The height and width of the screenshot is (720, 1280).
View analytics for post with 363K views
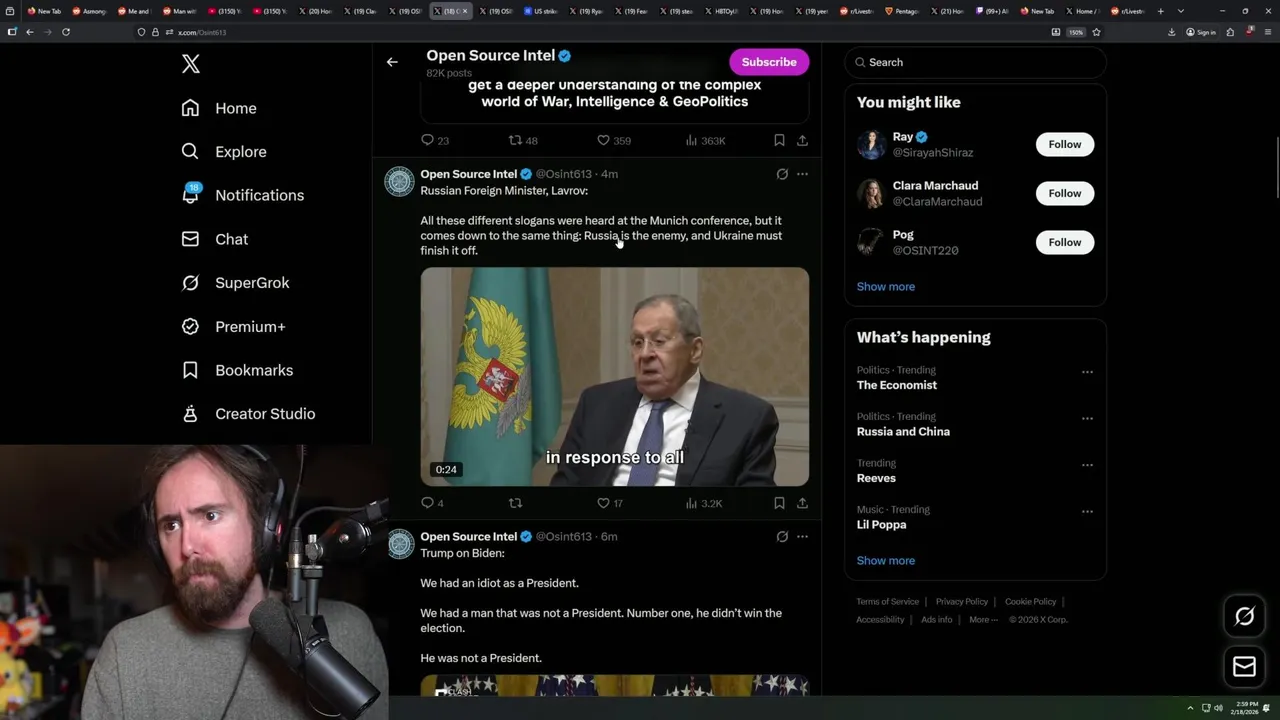[x=705, y=141]
